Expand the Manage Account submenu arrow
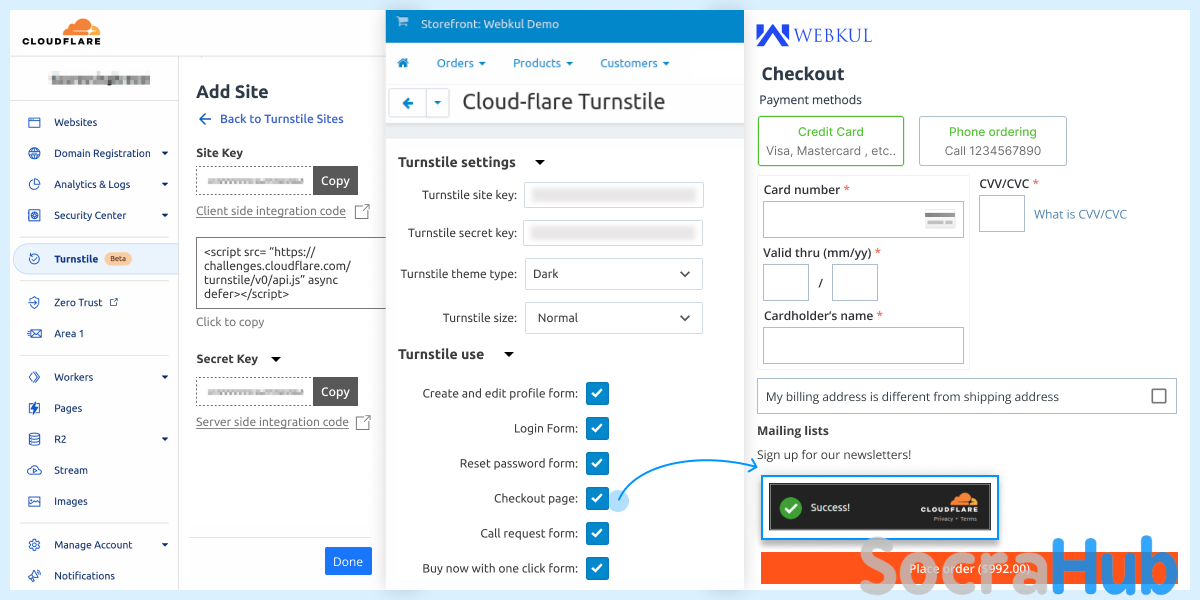Image resolution: width=1200 pixels, height=600 pixels. [x=164, y=546]
